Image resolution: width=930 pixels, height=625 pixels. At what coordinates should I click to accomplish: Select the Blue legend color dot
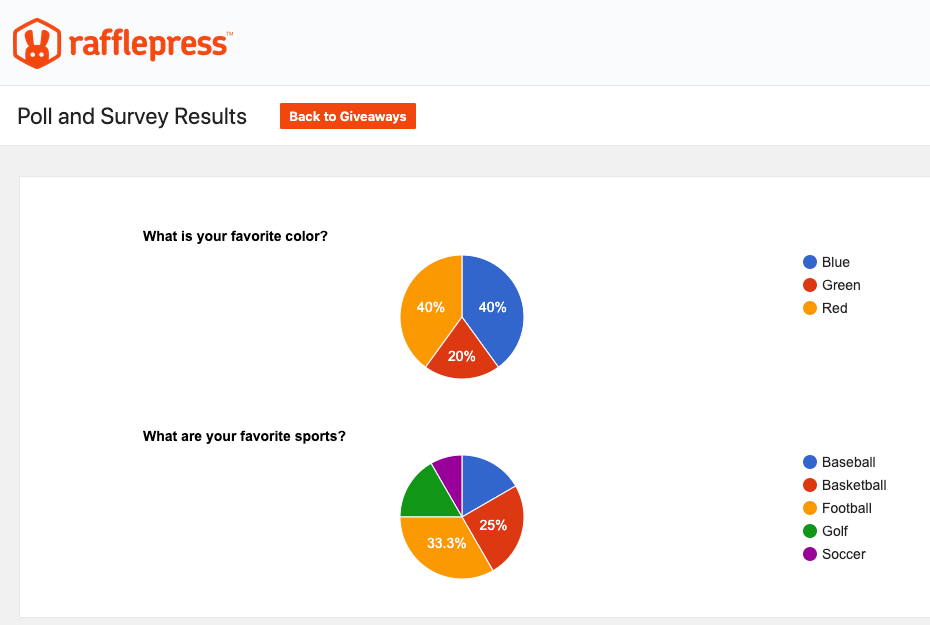click(810, 262)
